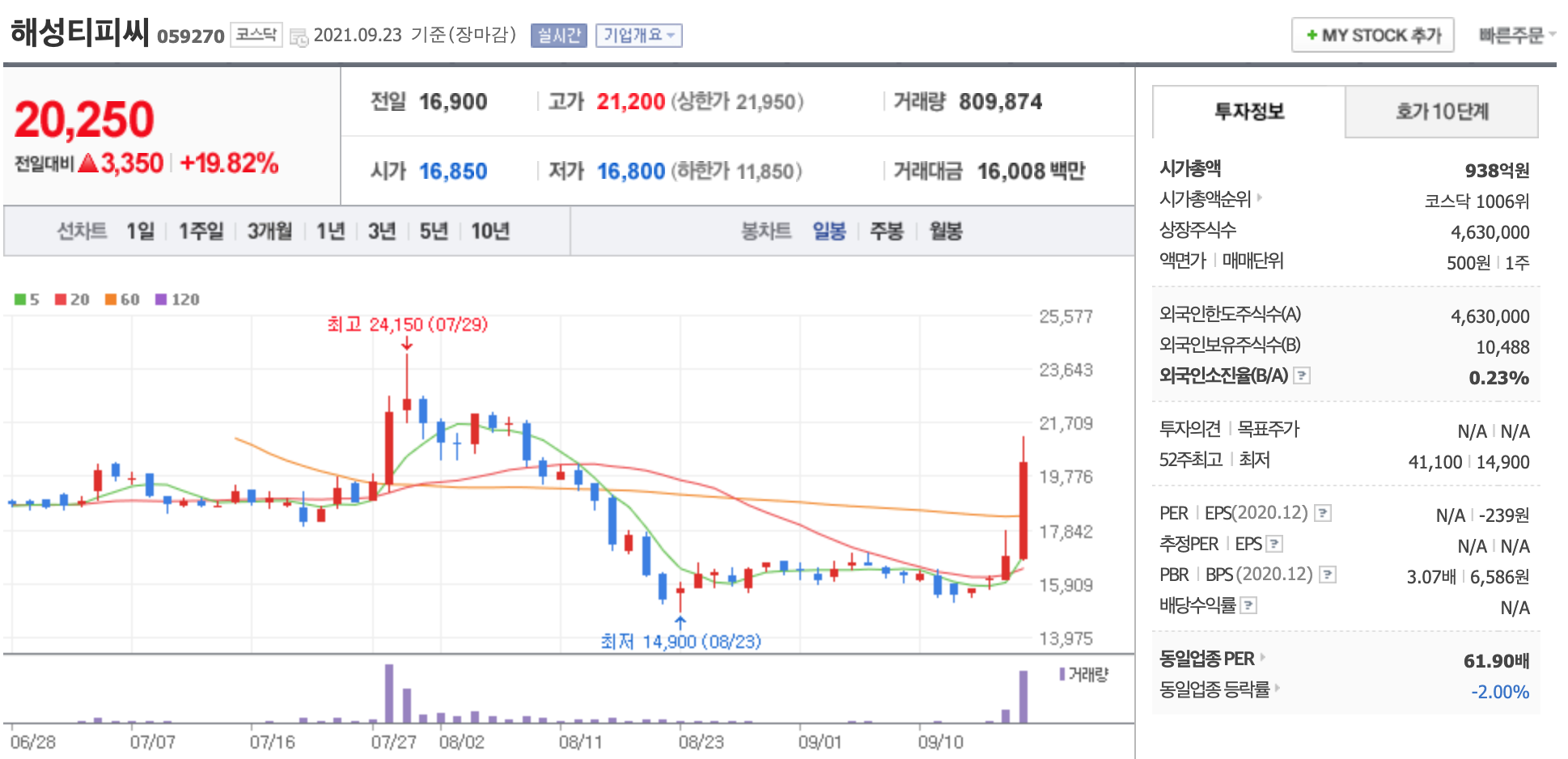Click the +19.82% change rate

tap(229, 163)
